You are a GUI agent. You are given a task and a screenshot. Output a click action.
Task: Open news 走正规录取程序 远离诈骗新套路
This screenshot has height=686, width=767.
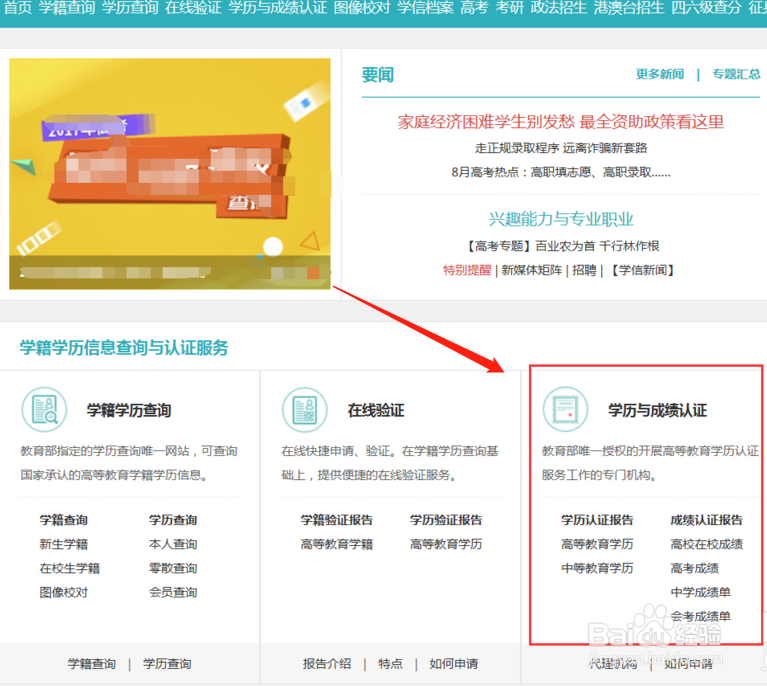(561, 148)
